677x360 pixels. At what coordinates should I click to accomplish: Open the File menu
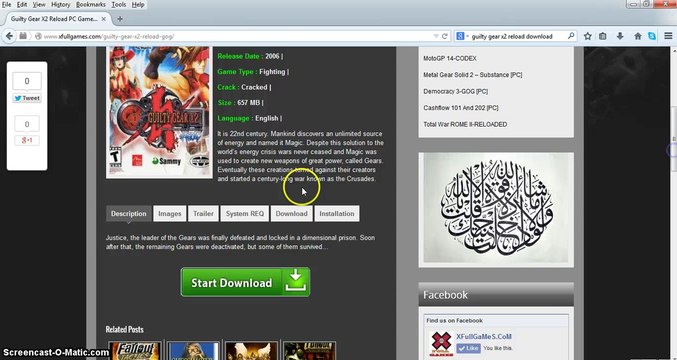[x=6, y=4]
